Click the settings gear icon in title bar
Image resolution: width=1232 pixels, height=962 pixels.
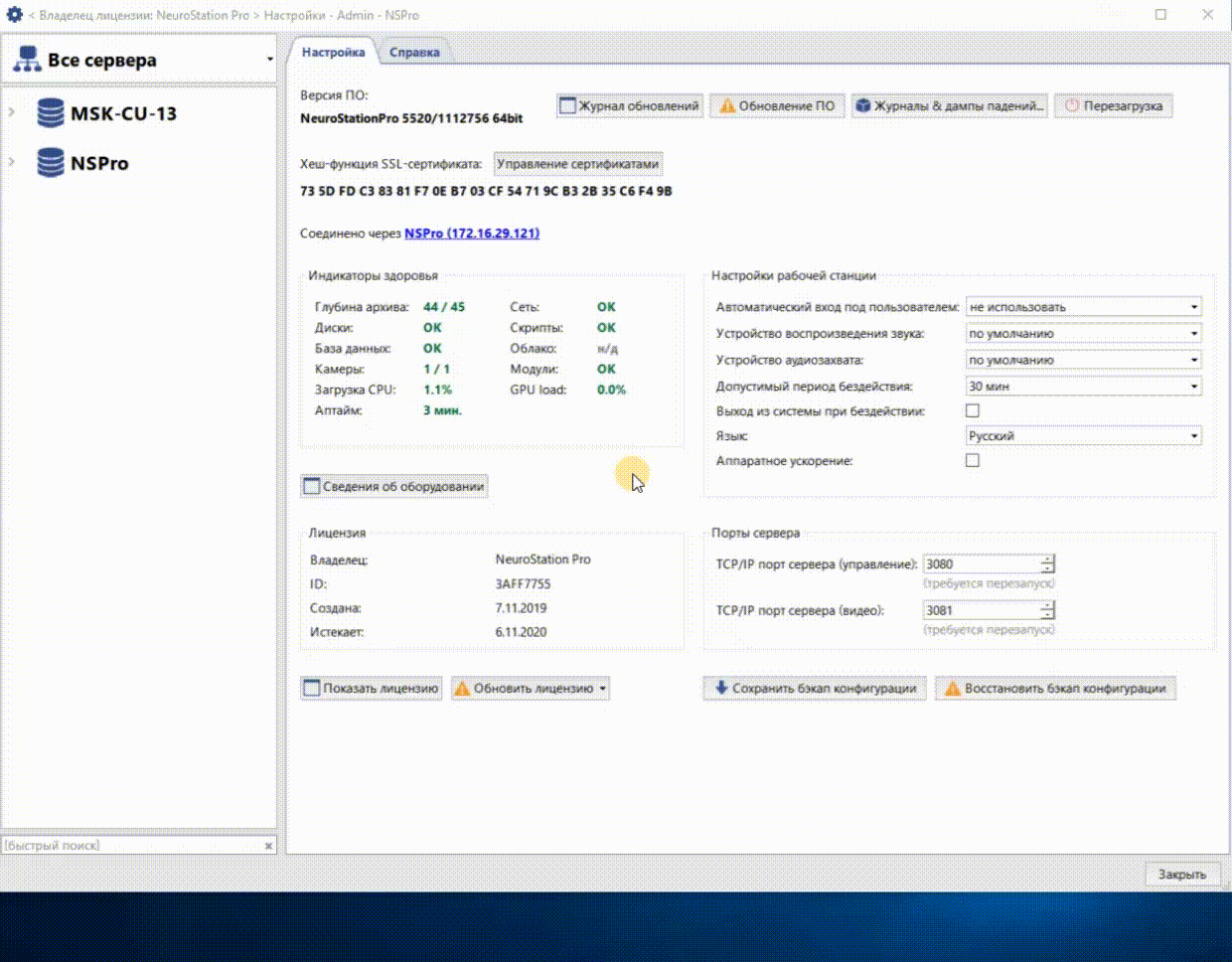pyautogui.click(x=14, y=14)
